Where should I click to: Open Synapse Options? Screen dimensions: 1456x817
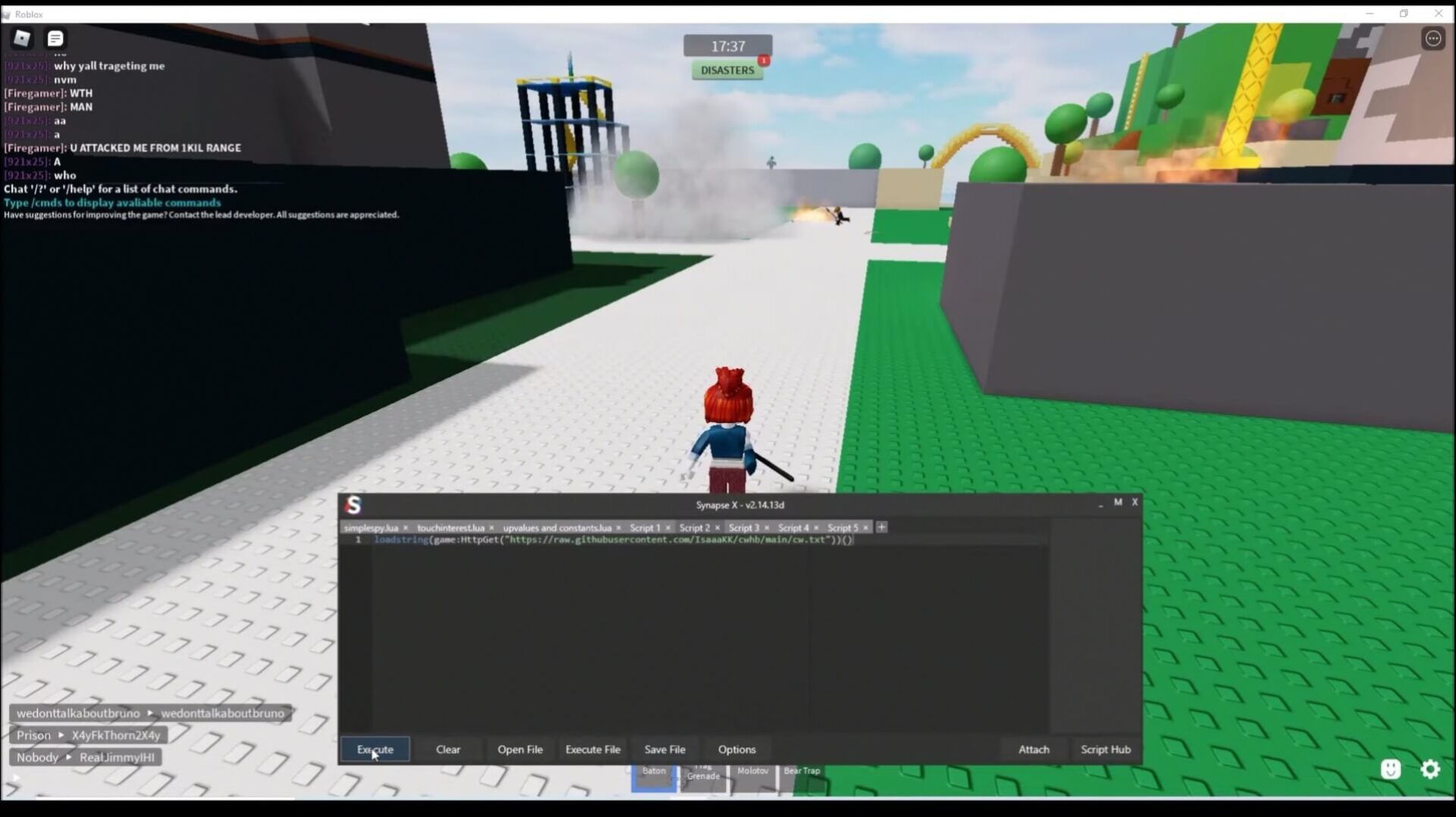click(737, 749)
